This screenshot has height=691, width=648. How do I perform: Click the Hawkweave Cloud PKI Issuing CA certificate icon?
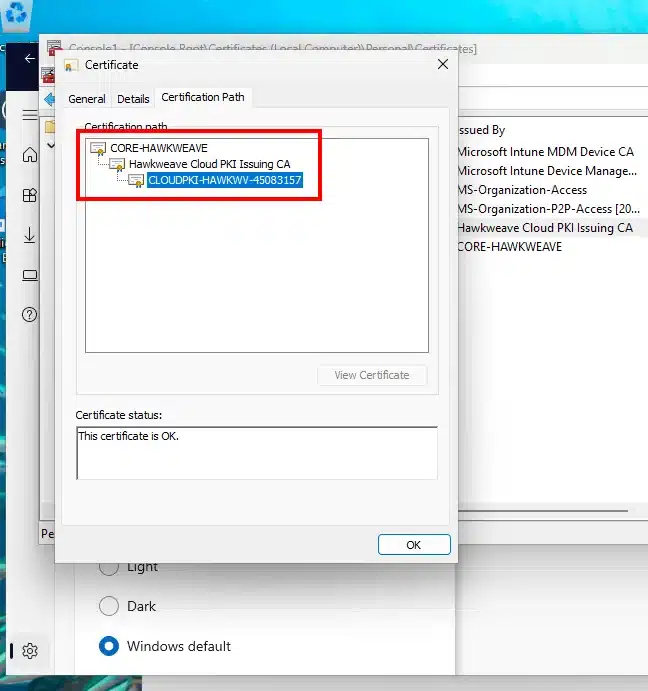[117, 164]
